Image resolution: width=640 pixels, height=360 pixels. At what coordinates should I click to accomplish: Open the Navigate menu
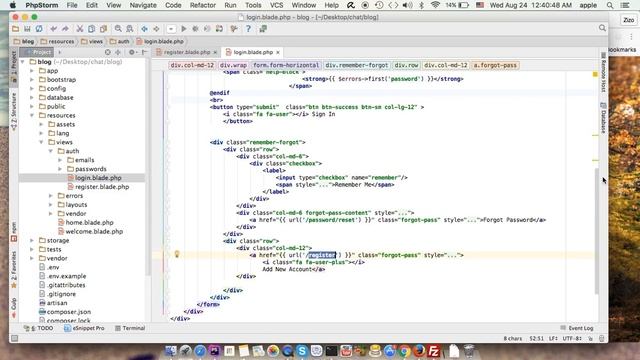pyautogui.click(x=143, y=5)
